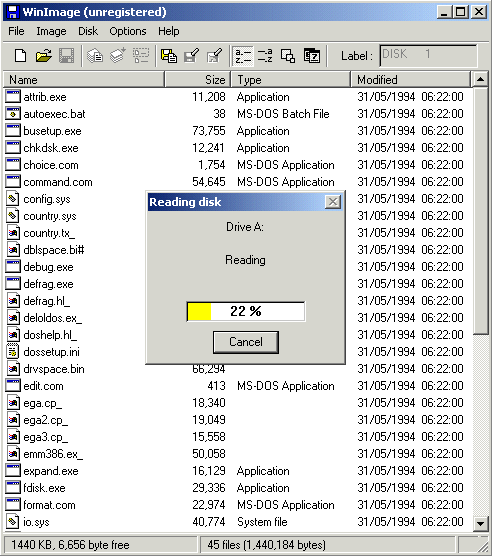
Task: Click the Inject files stacked-pages icon
Action: coord(95,56)
